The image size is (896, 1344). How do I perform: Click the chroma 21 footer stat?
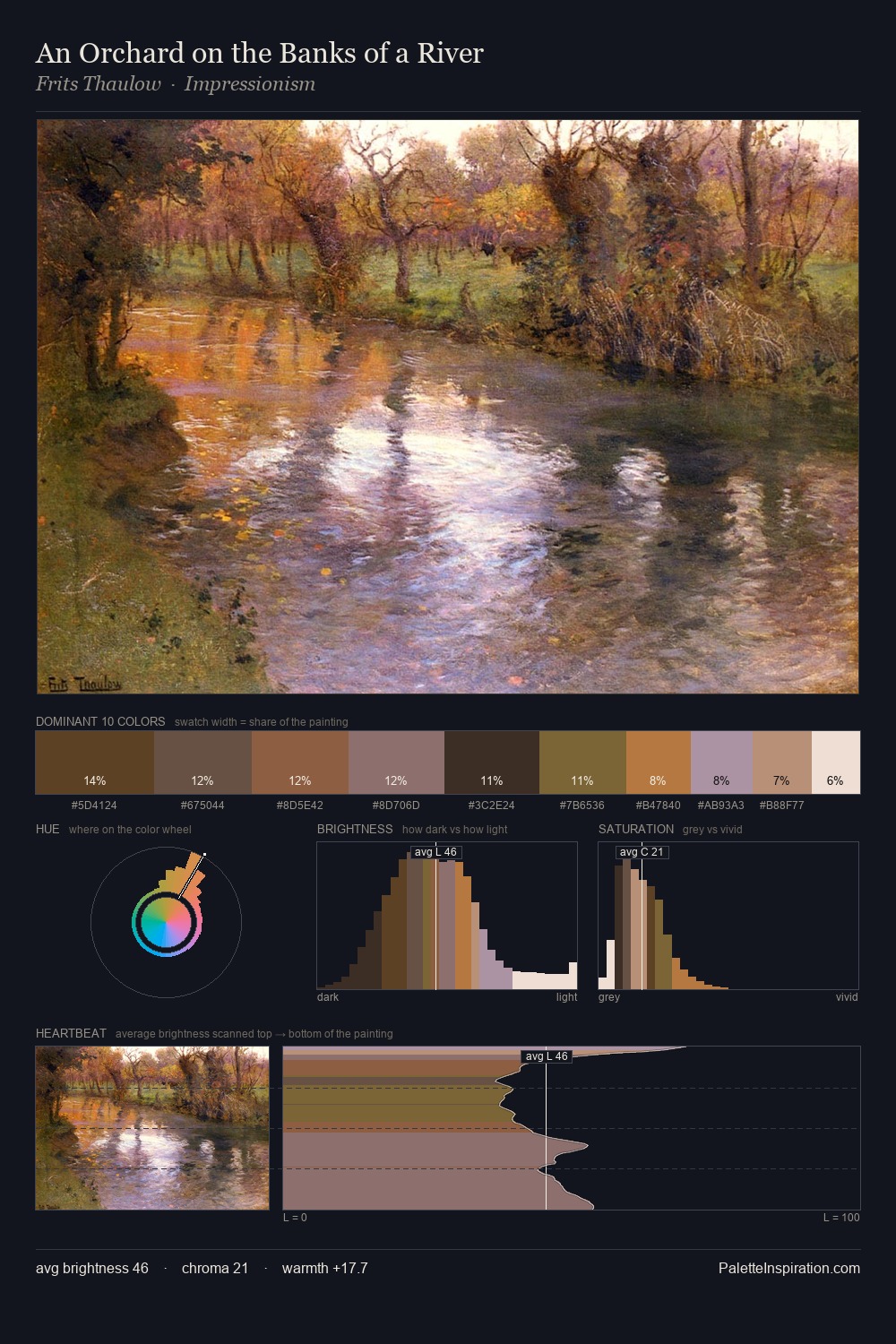[x=215, y=1268]
